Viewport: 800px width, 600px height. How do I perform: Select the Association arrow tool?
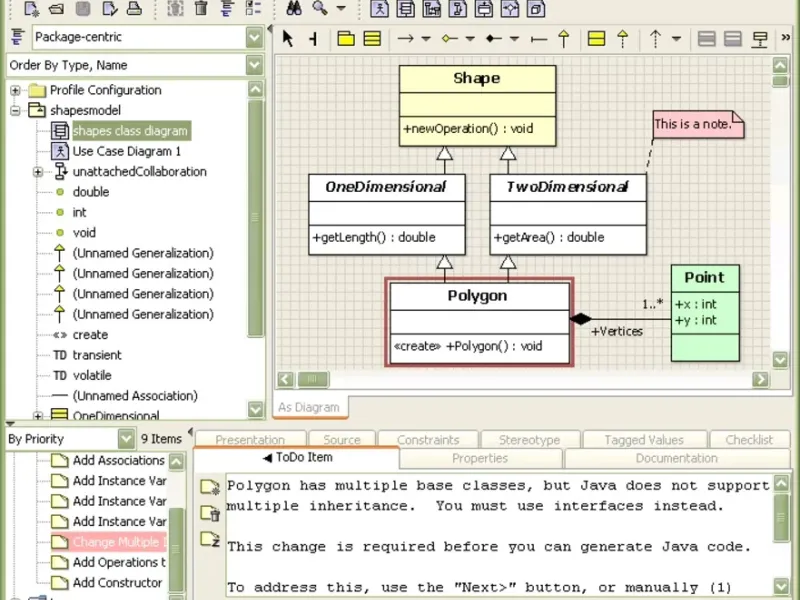pos(405,39)
